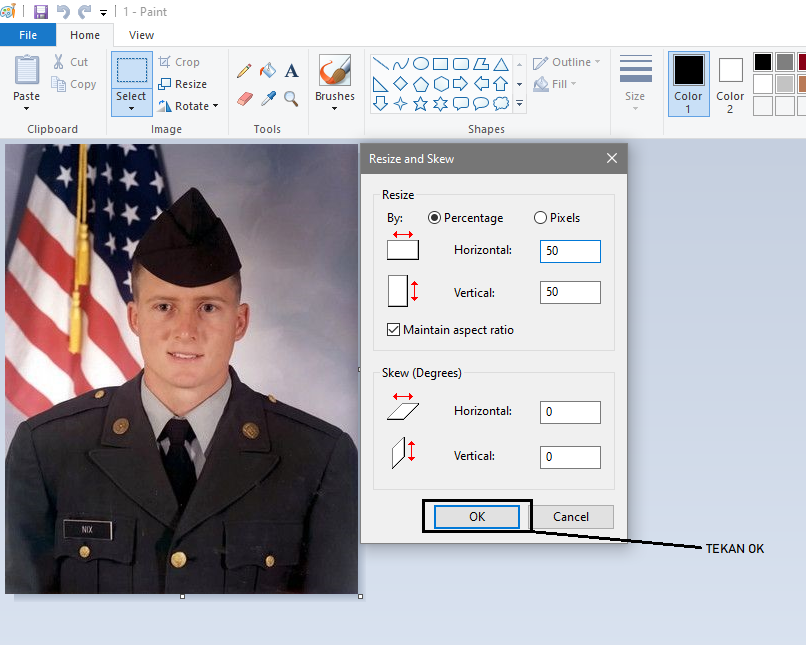Image resolution: width=806 pixels, height=645 pixels.
Task: Select the Eraser tool
Action: pos(245,98)
